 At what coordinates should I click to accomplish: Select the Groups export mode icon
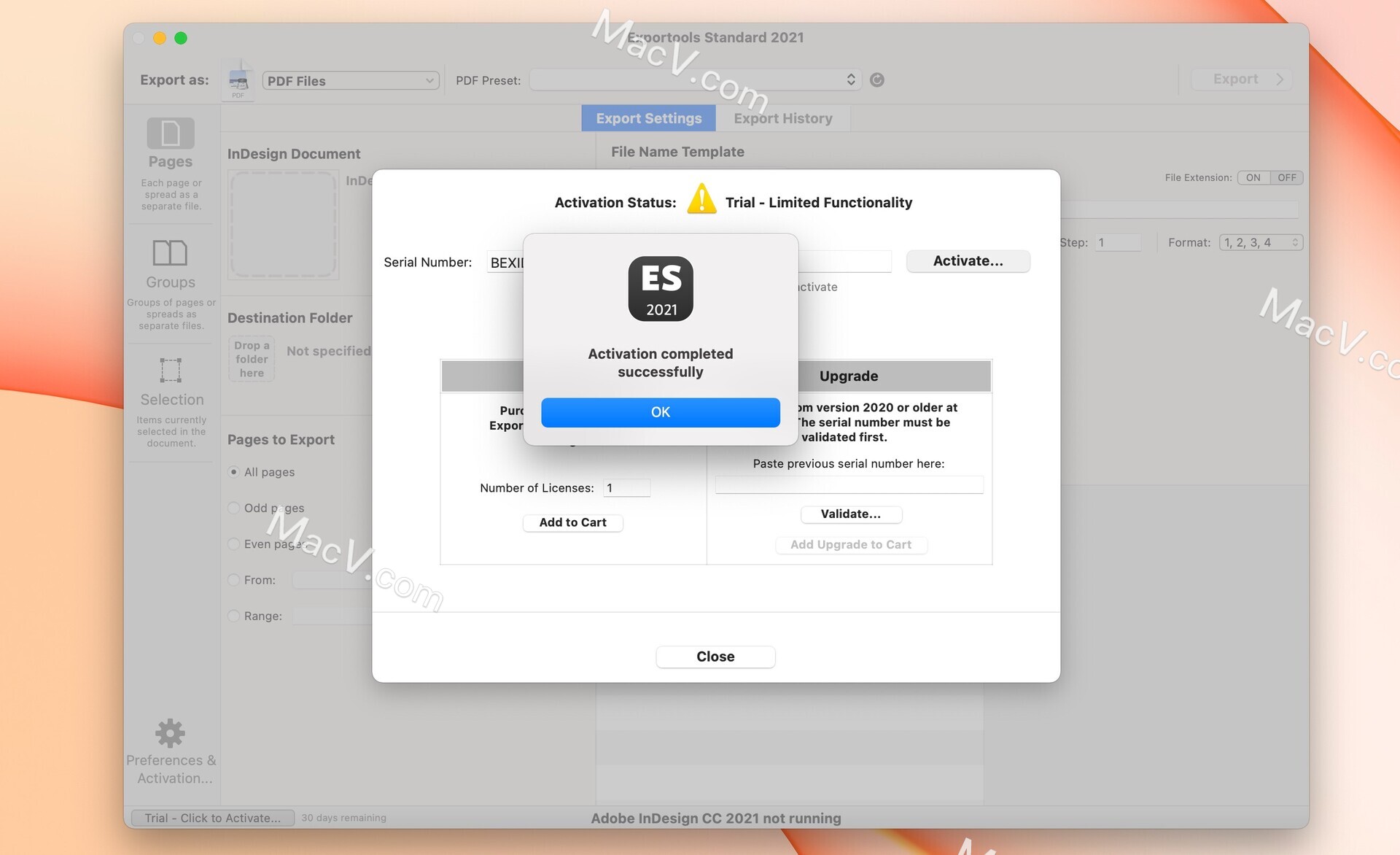click(170, 253)
